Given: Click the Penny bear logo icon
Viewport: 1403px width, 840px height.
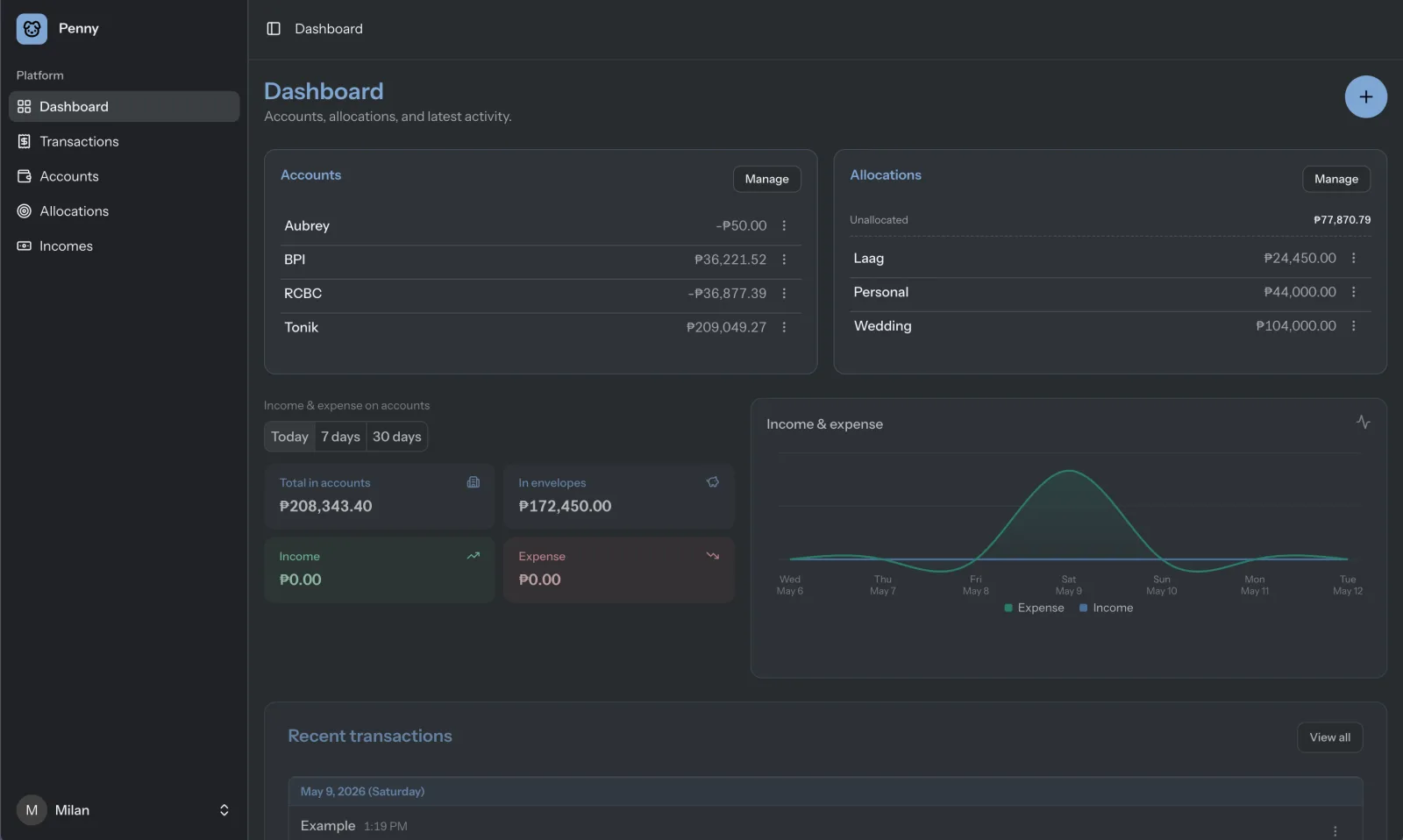Looking at the screenshot, I should pyautogui.click(x=32, y=29).
